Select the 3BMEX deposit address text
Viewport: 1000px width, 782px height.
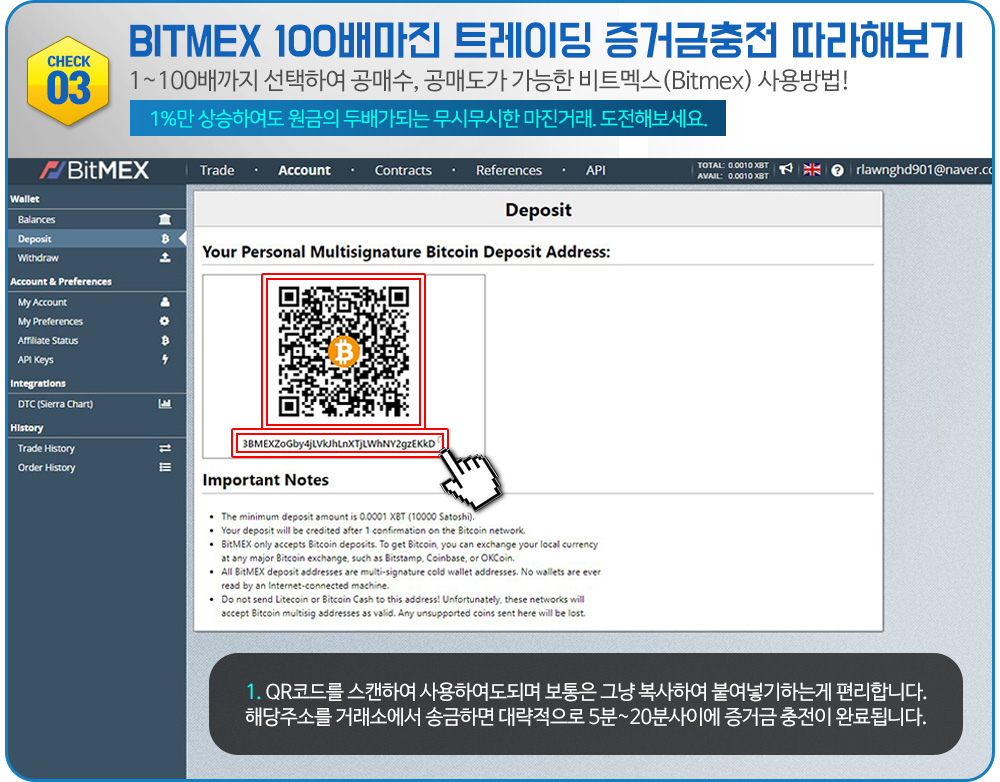339,443
